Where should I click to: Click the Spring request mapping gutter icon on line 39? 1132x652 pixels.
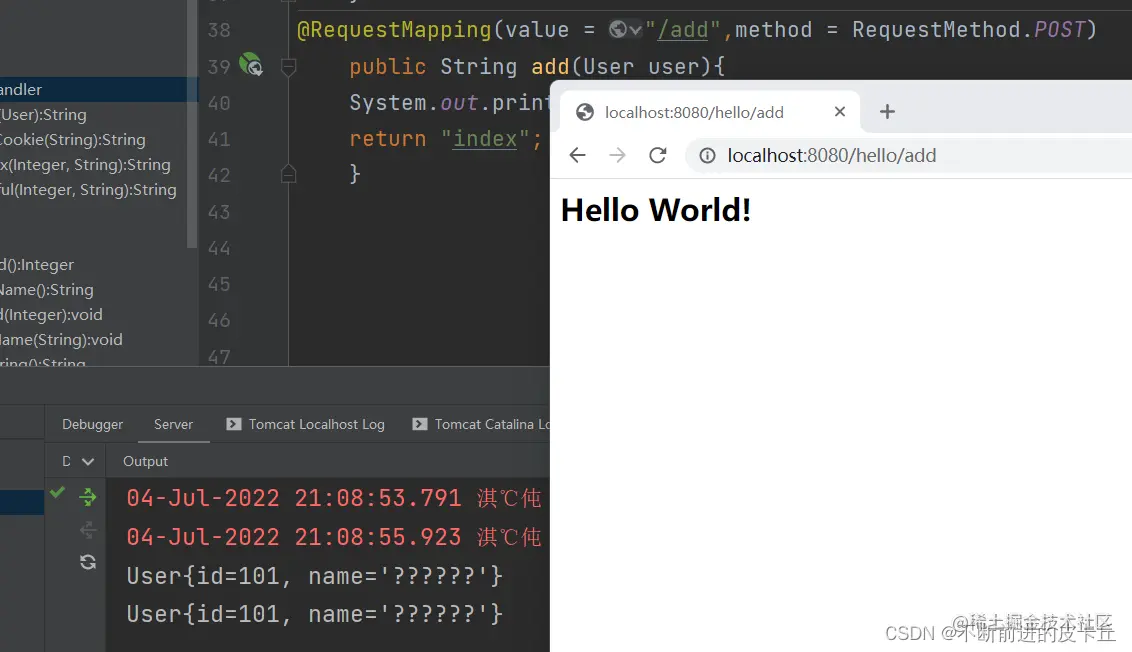pos(251,64)
